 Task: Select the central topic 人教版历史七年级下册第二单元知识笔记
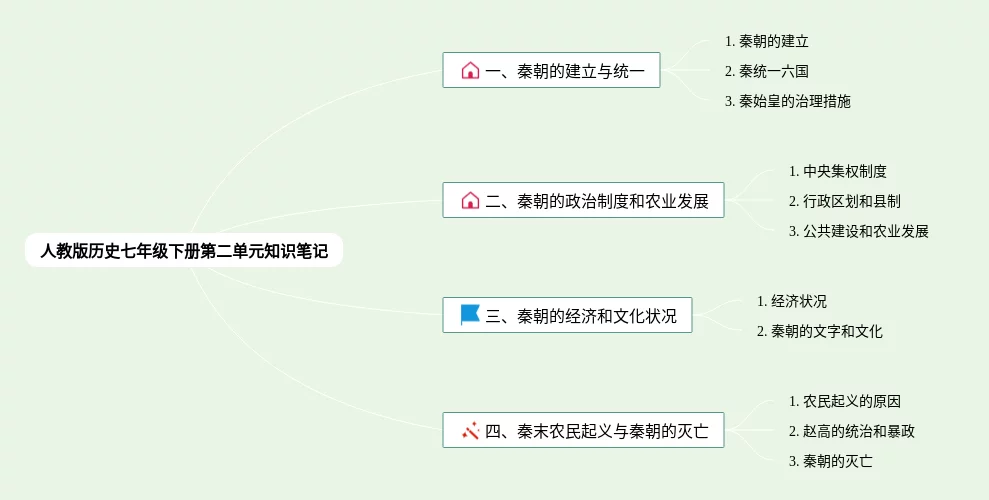coord(184,251)
